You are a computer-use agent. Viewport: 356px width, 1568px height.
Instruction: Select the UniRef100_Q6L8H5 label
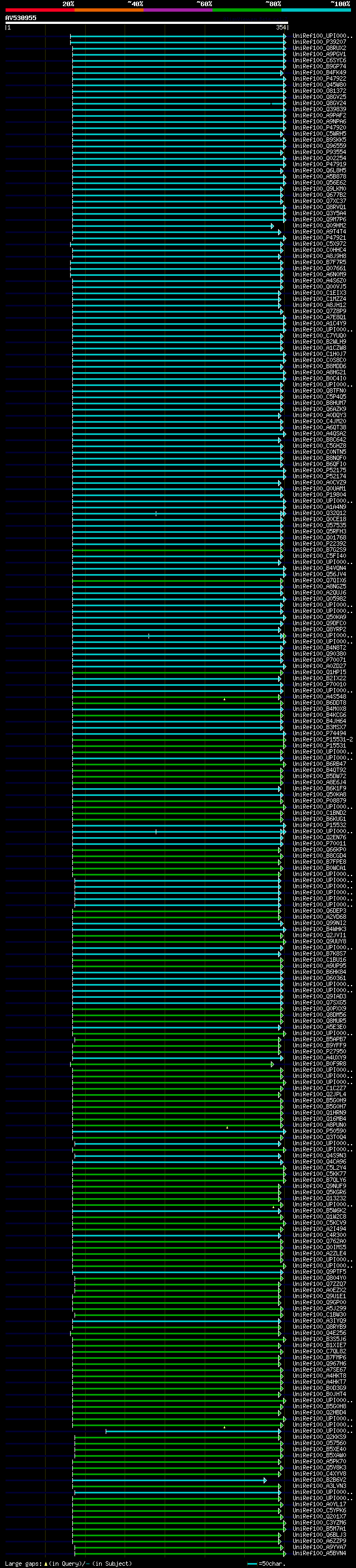tap(319, 170)
